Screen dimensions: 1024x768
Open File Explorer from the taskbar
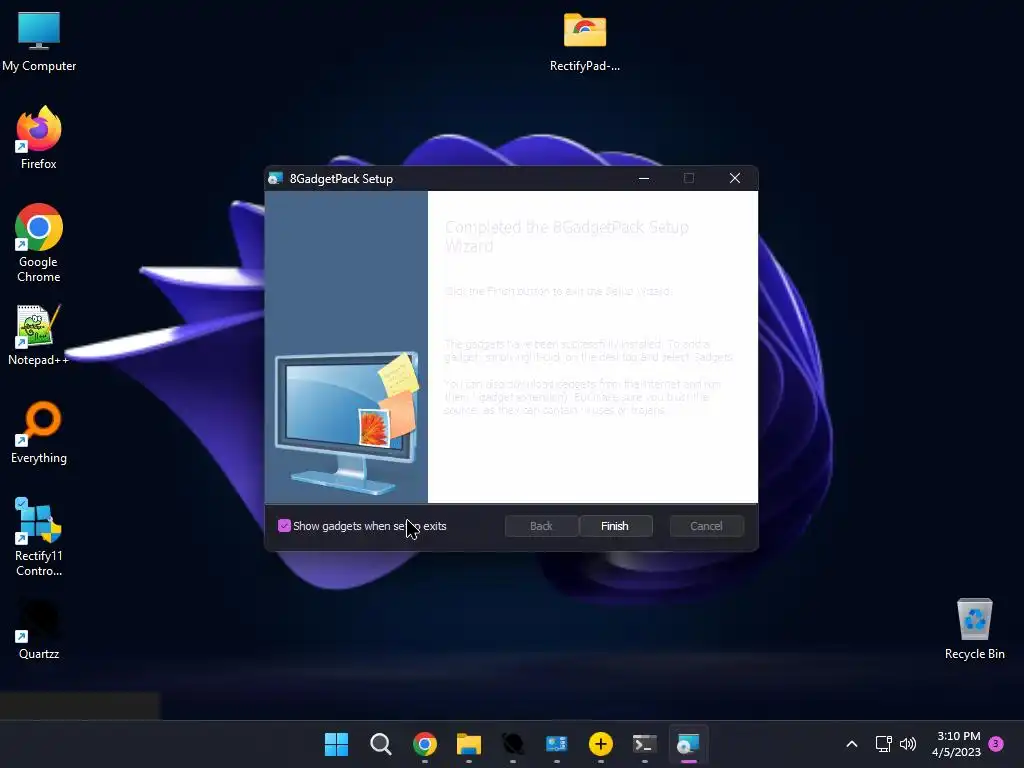pyautogui.click(x=469, y=744)
